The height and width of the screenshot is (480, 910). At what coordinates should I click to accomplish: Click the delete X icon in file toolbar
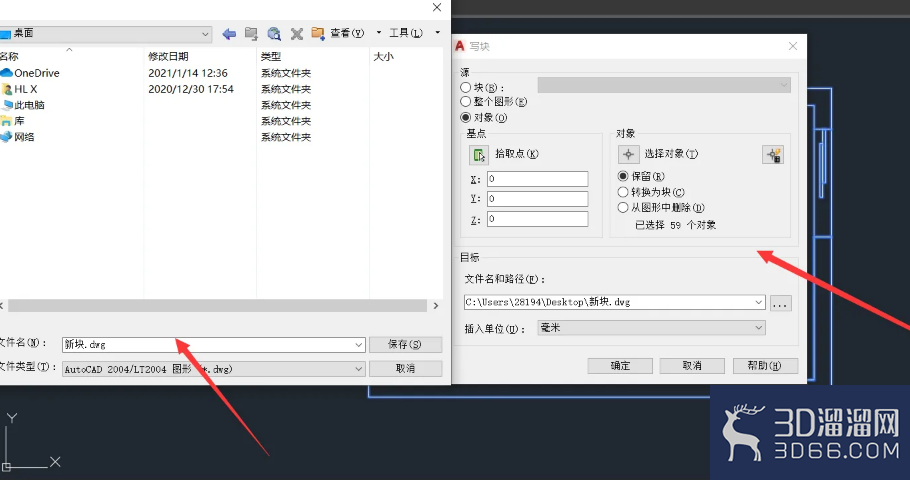click(297, 34)
